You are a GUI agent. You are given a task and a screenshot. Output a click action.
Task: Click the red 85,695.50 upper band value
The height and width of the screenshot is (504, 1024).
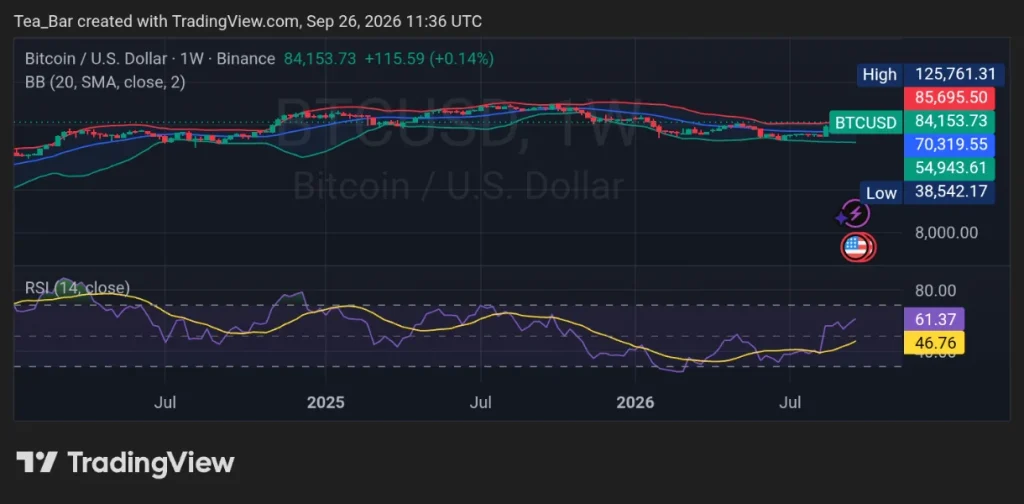(950, 99)
